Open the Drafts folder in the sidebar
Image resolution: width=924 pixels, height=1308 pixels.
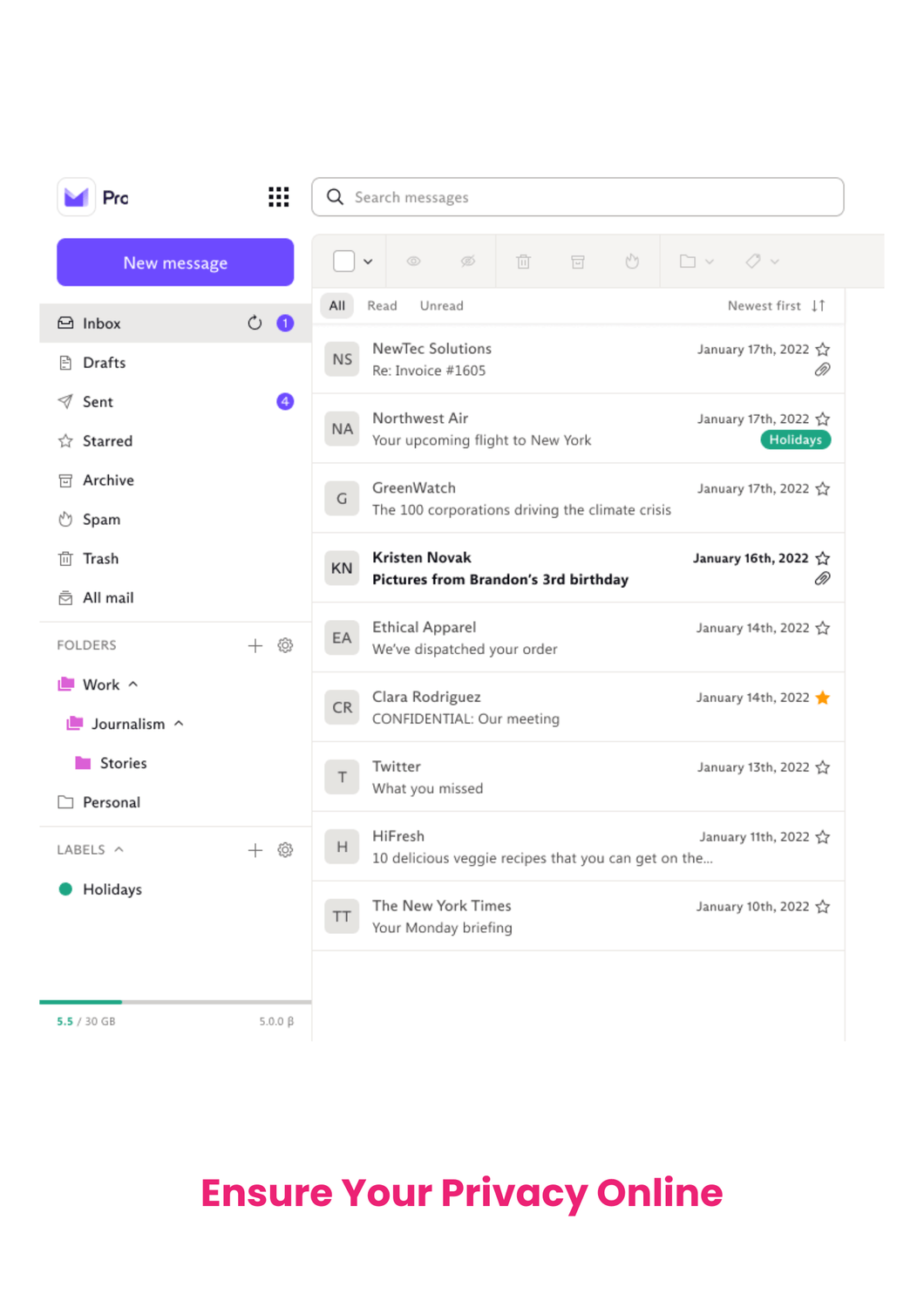click(104, 363)
